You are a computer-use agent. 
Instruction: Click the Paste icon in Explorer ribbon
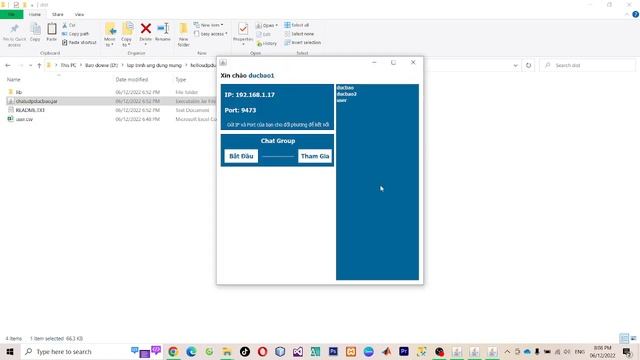pos(51,32)
